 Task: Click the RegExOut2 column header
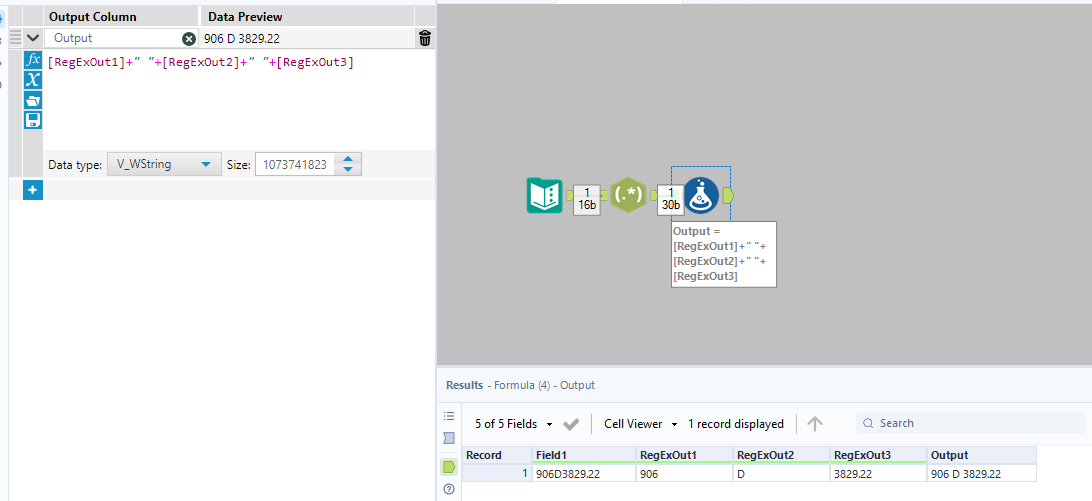(x=780, y=455)
